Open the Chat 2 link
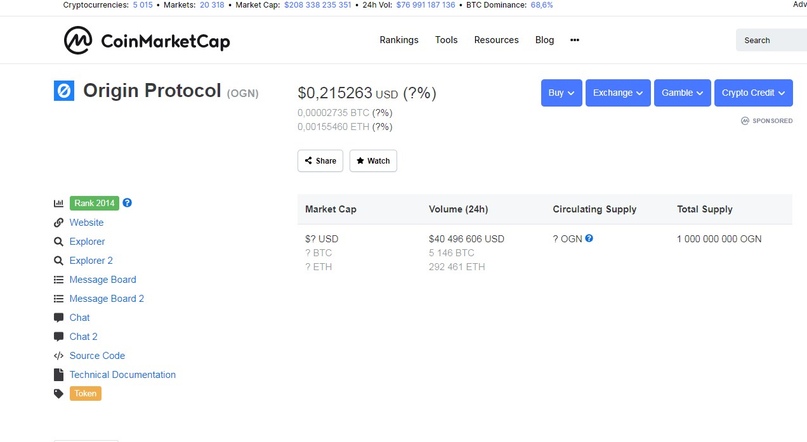Screen dimensions: 807x442 83,337
